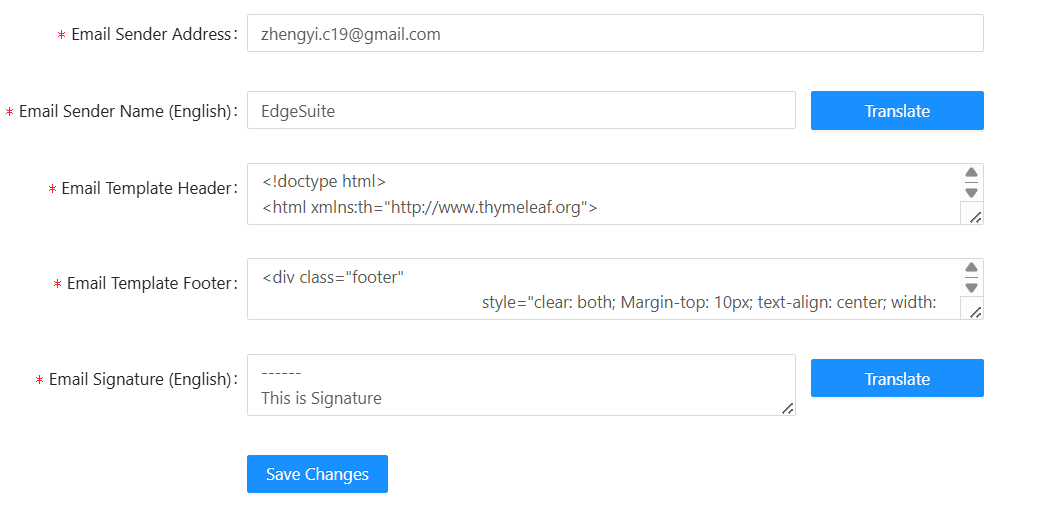The width and height of the screenshot is (1038, 517).
Task: Click the "Email Template Footer" label
Action: click(x=151, y=283)
